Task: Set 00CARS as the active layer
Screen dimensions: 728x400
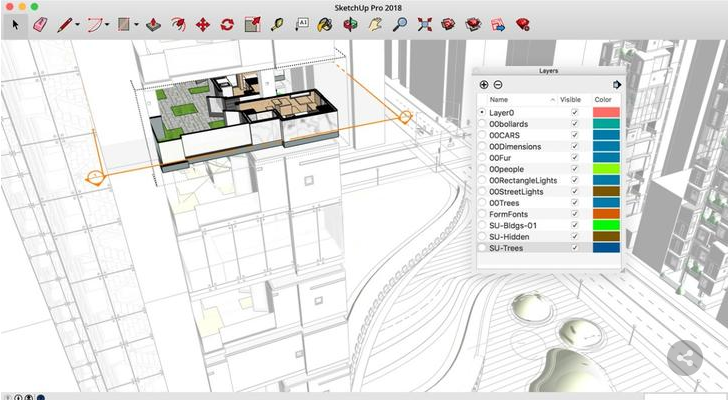Action: coord(482,135)
